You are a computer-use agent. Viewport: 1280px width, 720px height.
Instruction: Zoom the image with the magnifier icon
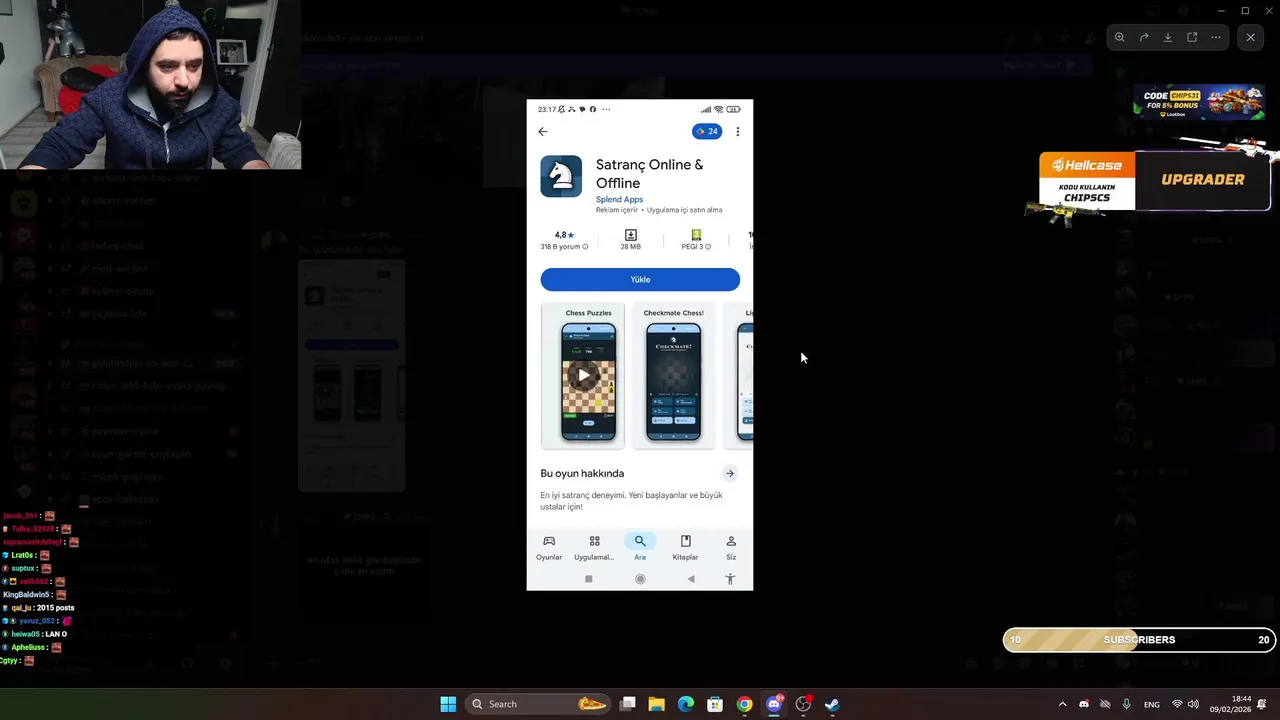coord(1119,37)
